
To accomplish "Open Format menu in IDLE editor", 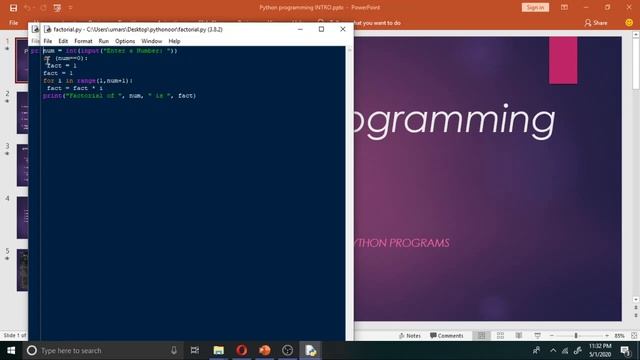I will tap(83, 41).
